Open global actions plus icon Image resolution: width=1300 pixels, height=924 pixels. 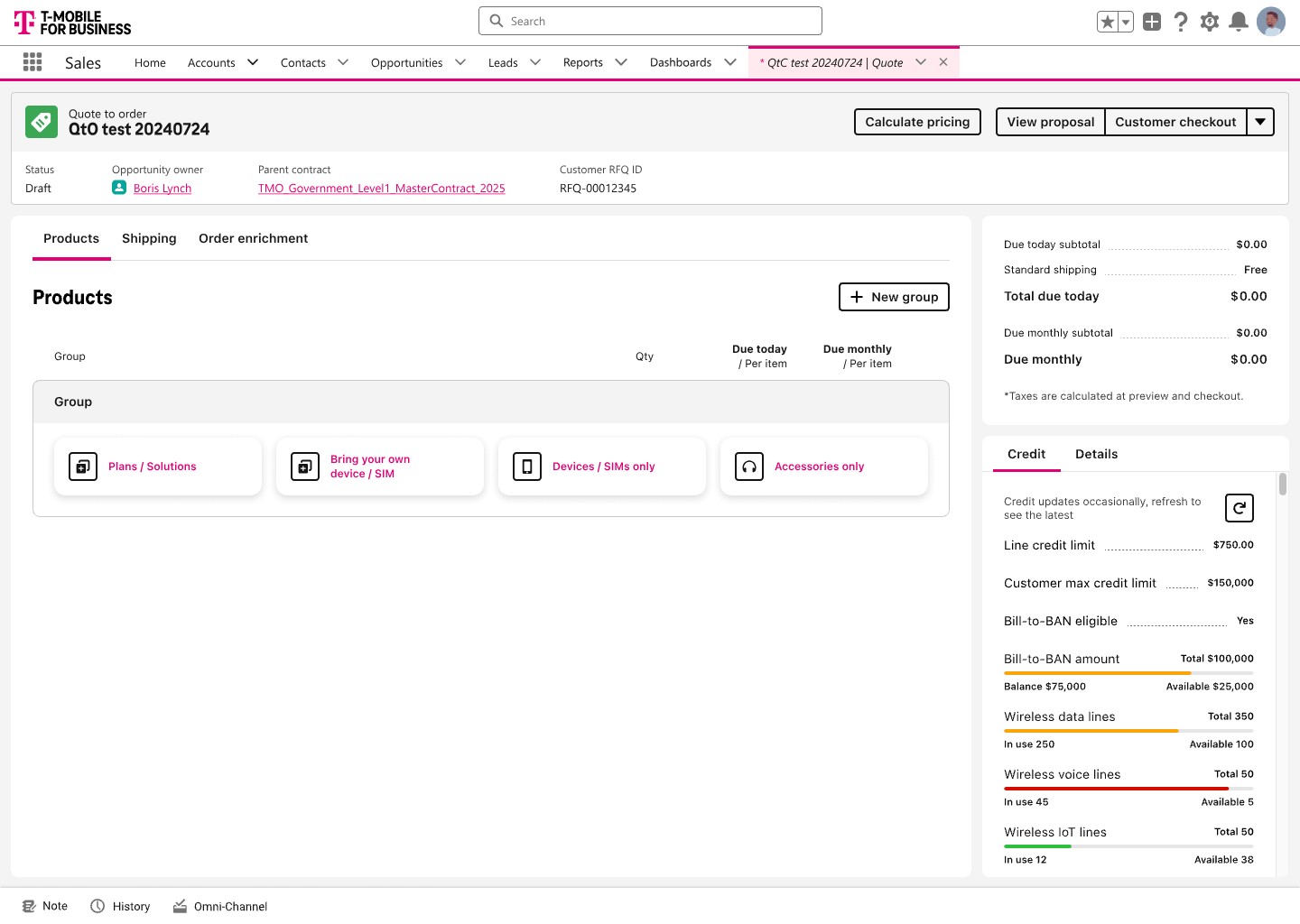(x=1152, y=22)
